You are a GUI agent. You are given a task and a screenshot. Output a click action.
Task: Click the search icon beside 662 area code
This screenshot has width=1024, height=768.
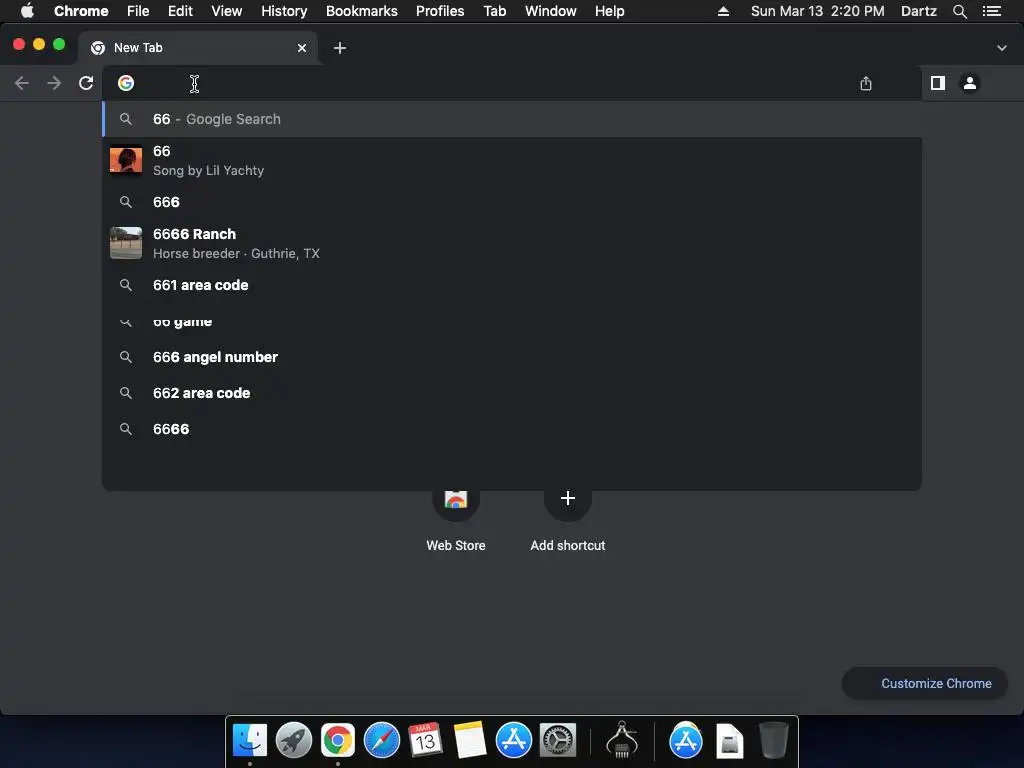[126, 393]
